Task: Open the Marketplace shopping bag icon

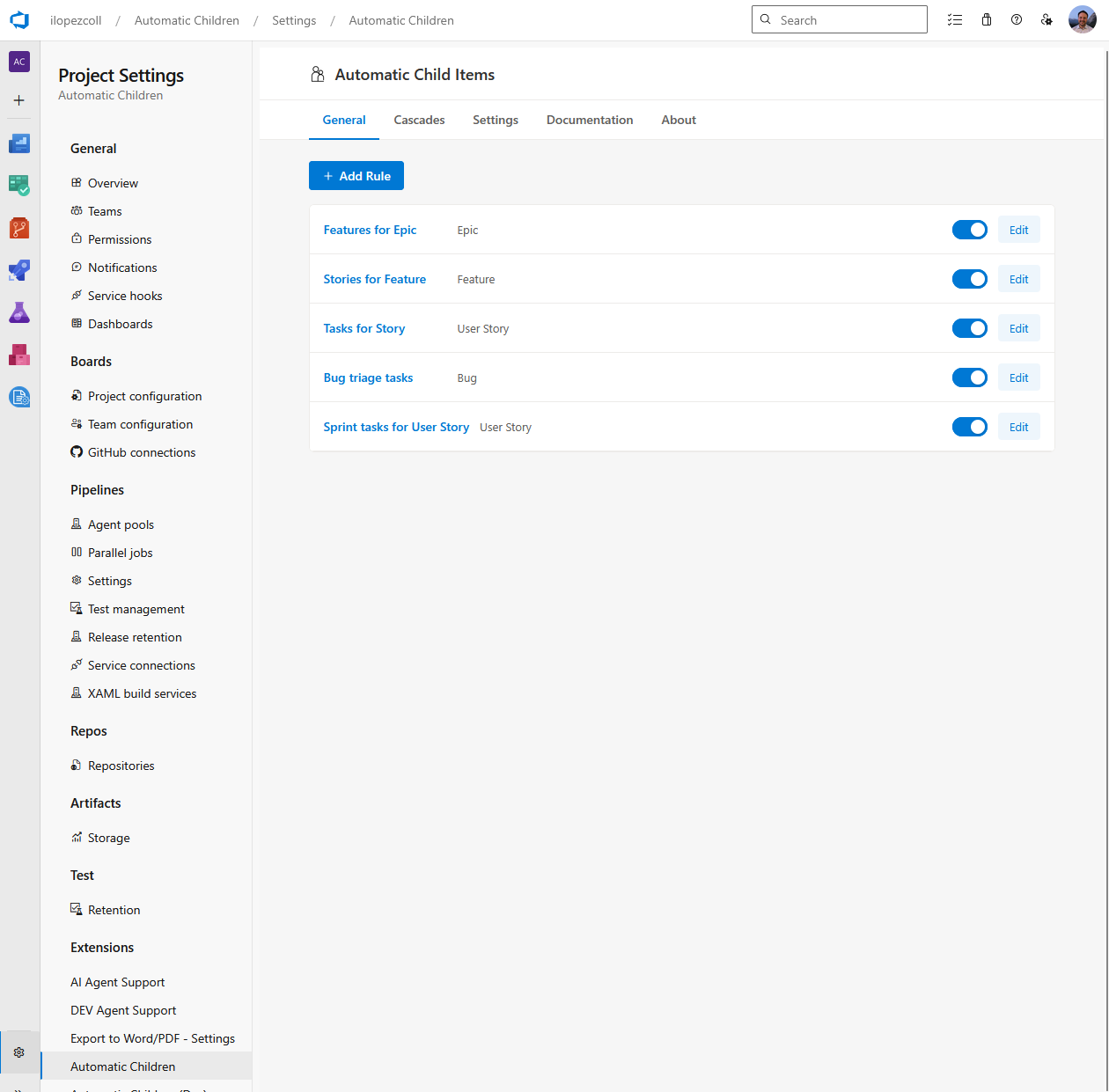Action: (986, 18)
